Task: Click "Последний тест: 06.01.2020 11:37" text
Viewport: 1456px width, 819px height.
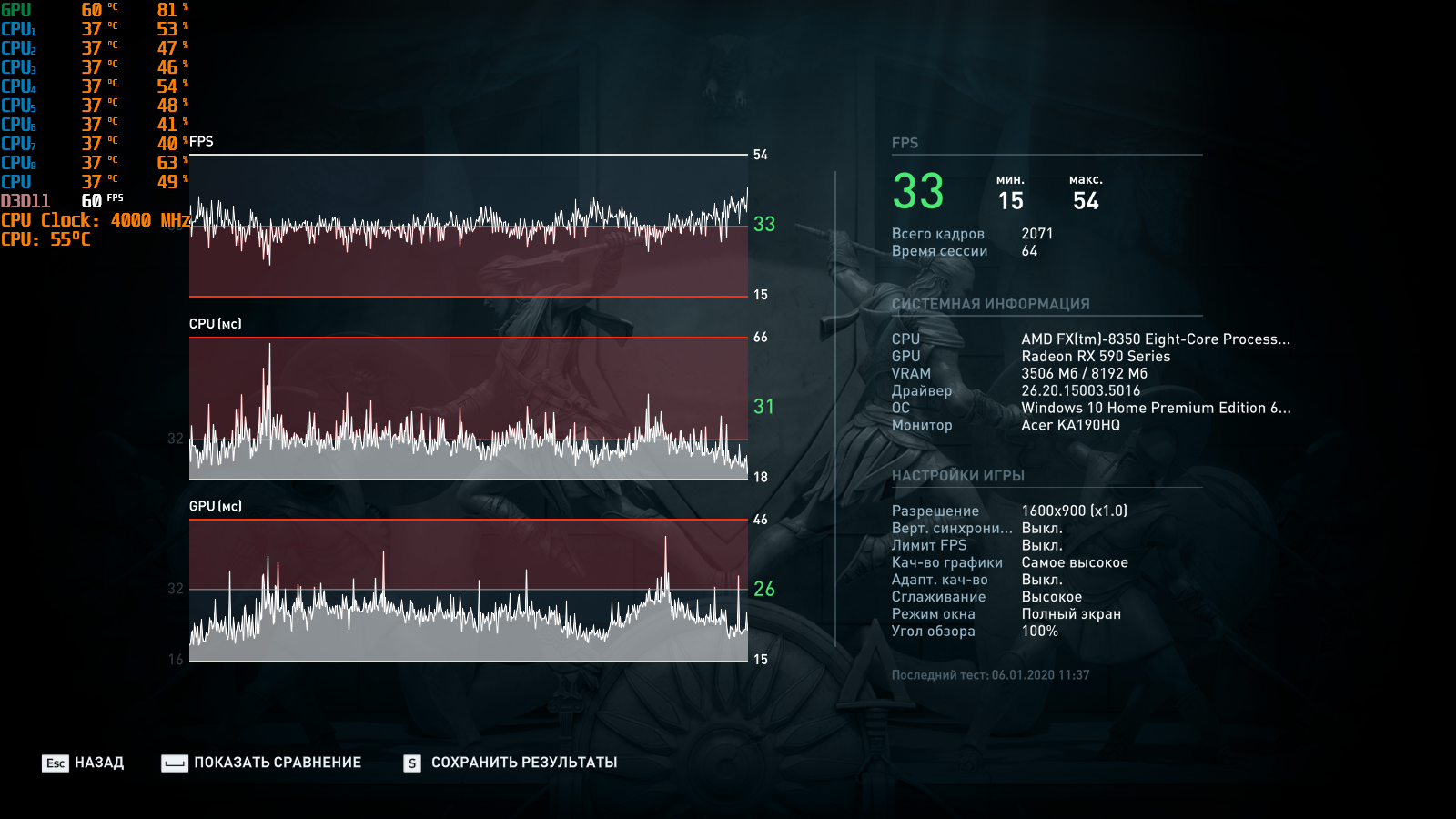Action: point(991,675)
